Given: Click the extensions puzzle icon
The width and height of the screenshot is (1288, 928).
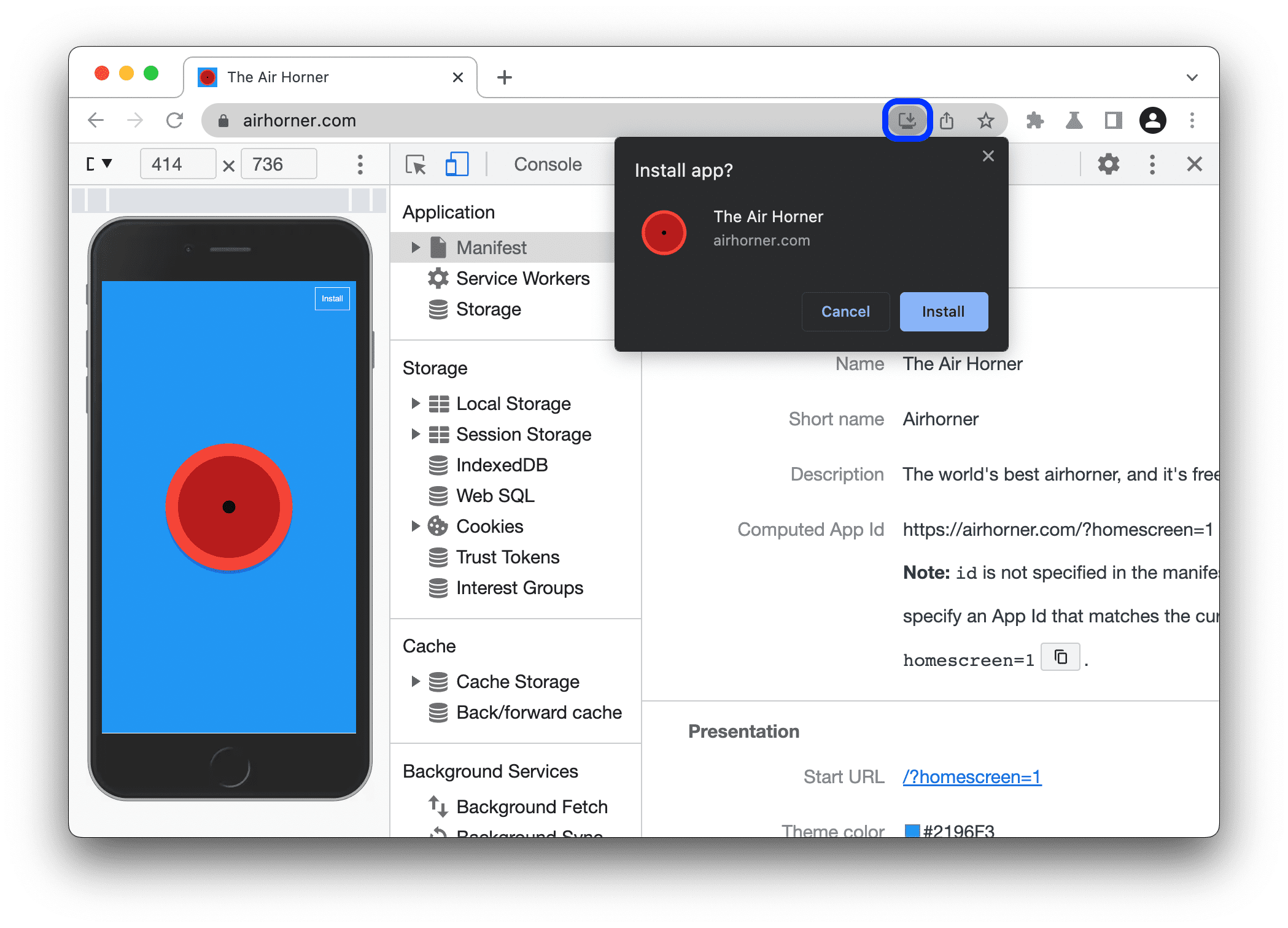Looking at the screenshot, I should pyautogui.click(x=1034, y=121).
